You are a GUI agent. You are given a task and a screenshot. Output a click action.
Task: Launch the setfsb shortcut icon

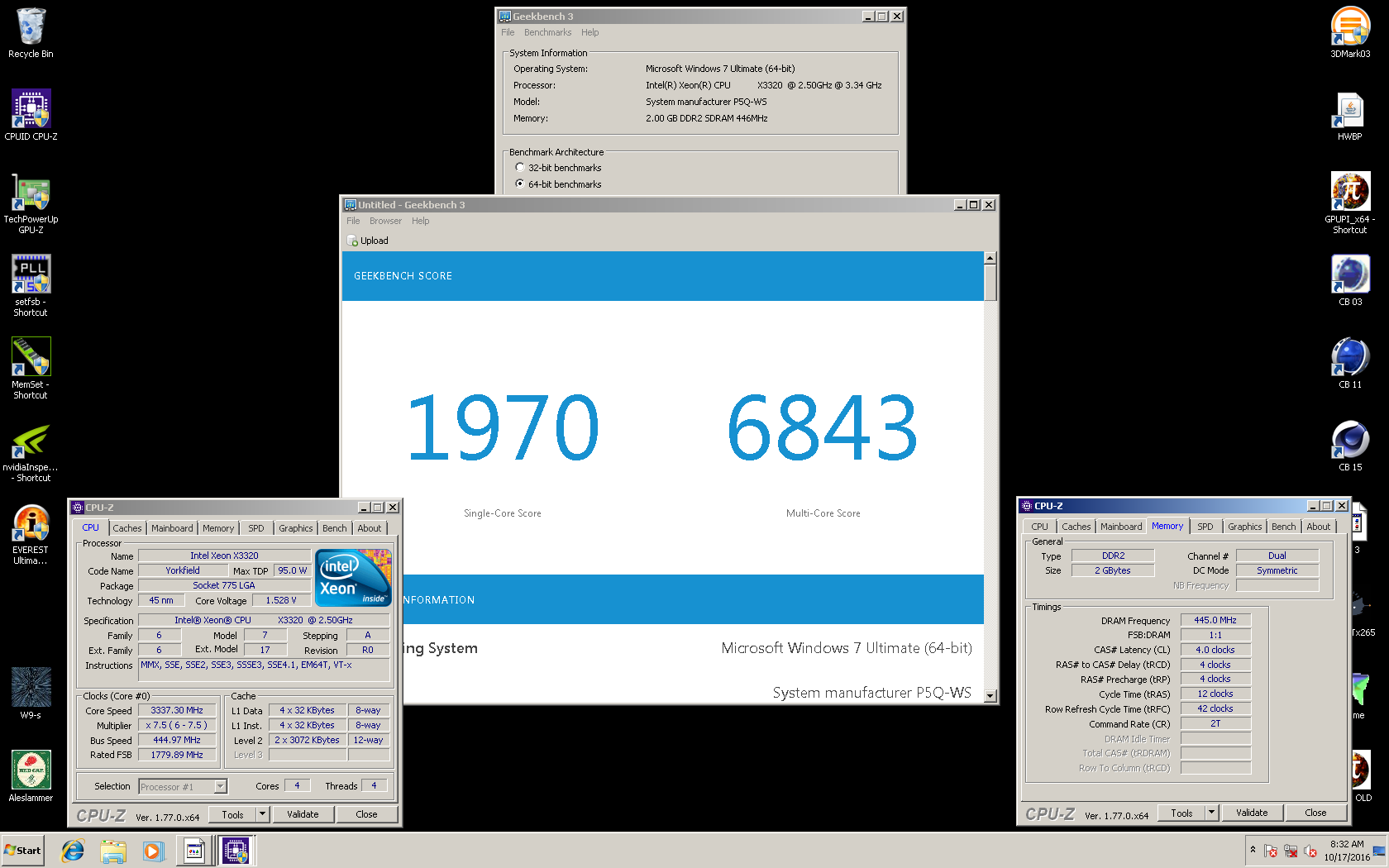point(31,286)
